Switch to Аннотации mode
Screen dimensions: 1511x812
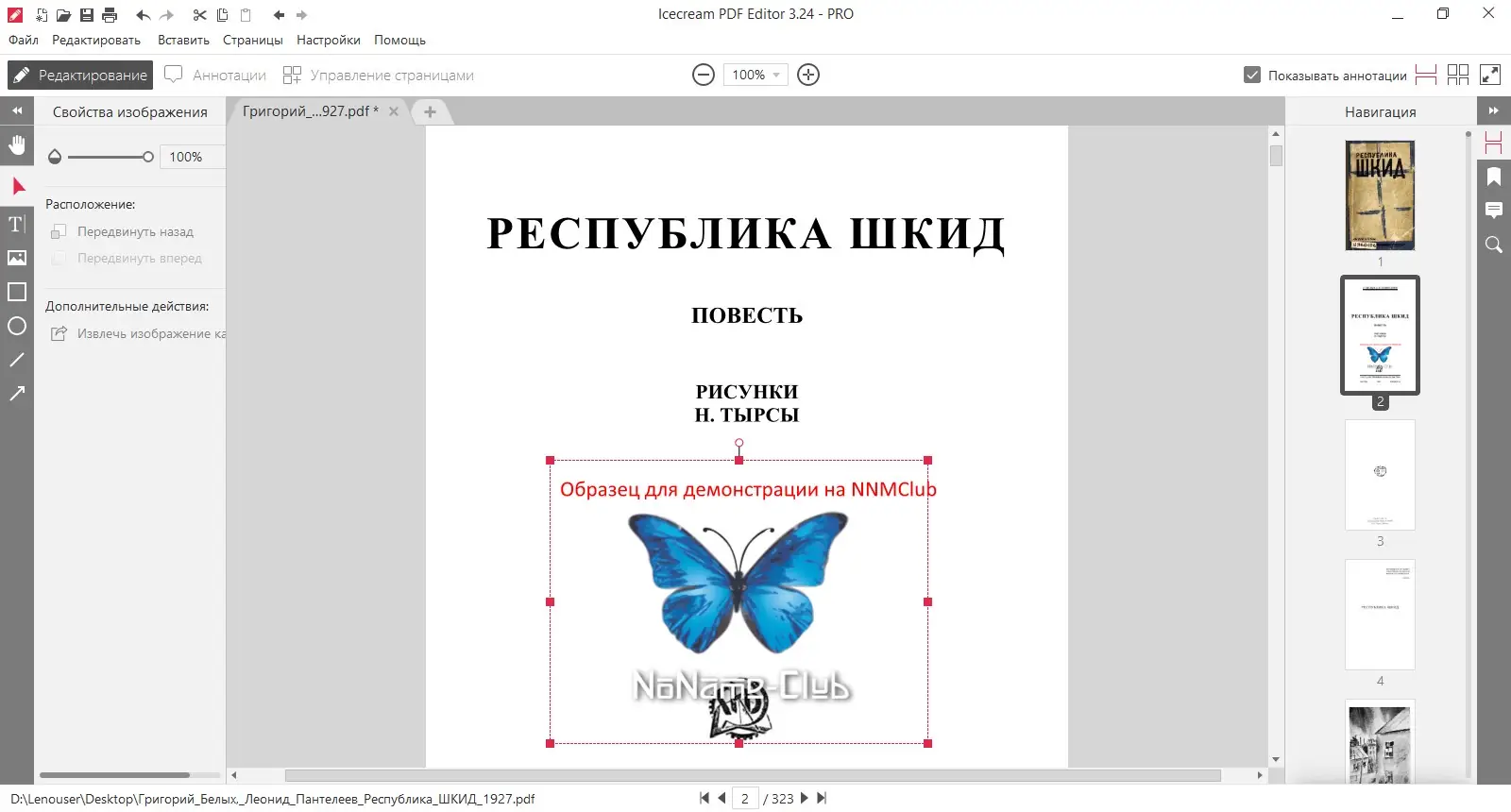pos(215,75)
